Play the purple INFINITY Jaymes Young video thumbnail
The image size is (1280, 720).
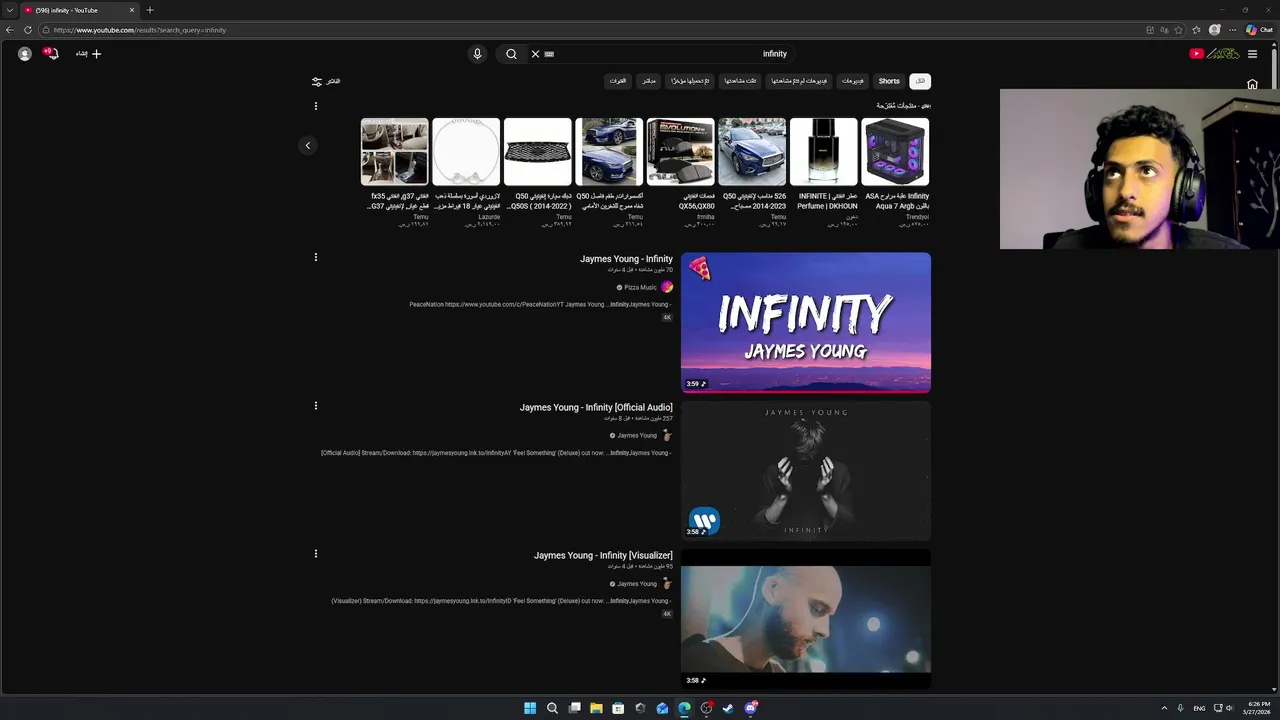(x=806, y=322)
